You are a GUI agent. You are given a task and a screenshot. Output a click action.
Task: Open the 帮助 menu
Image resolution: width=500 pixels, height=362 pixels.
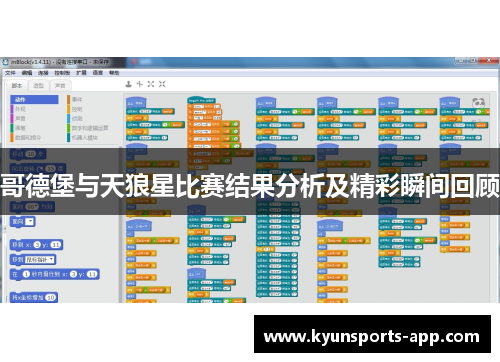tap(114, 73)
